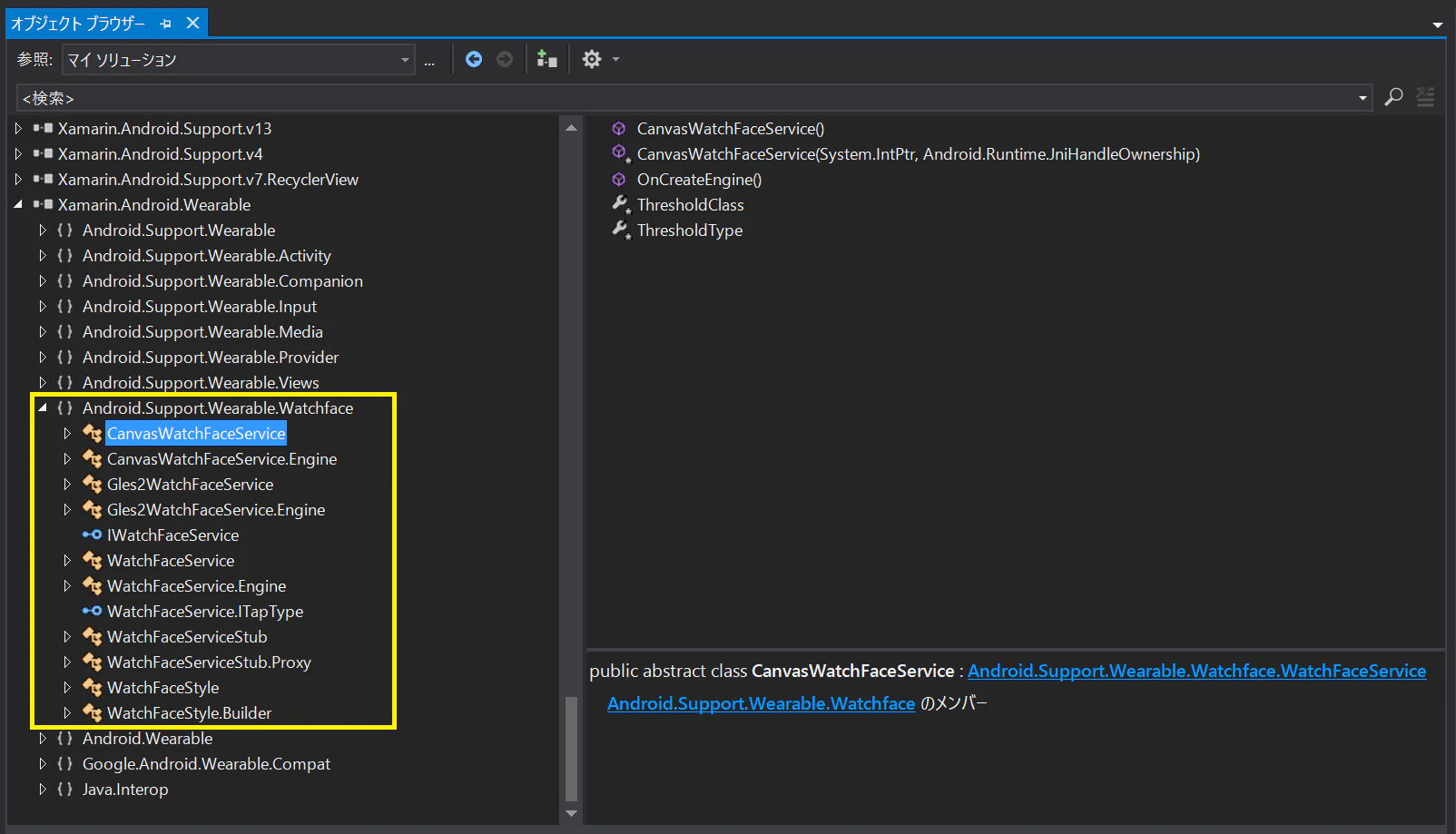Select the WatchFaceService.ITapType interface
This screenshot has height=834, width=1456.
point(205,612)
